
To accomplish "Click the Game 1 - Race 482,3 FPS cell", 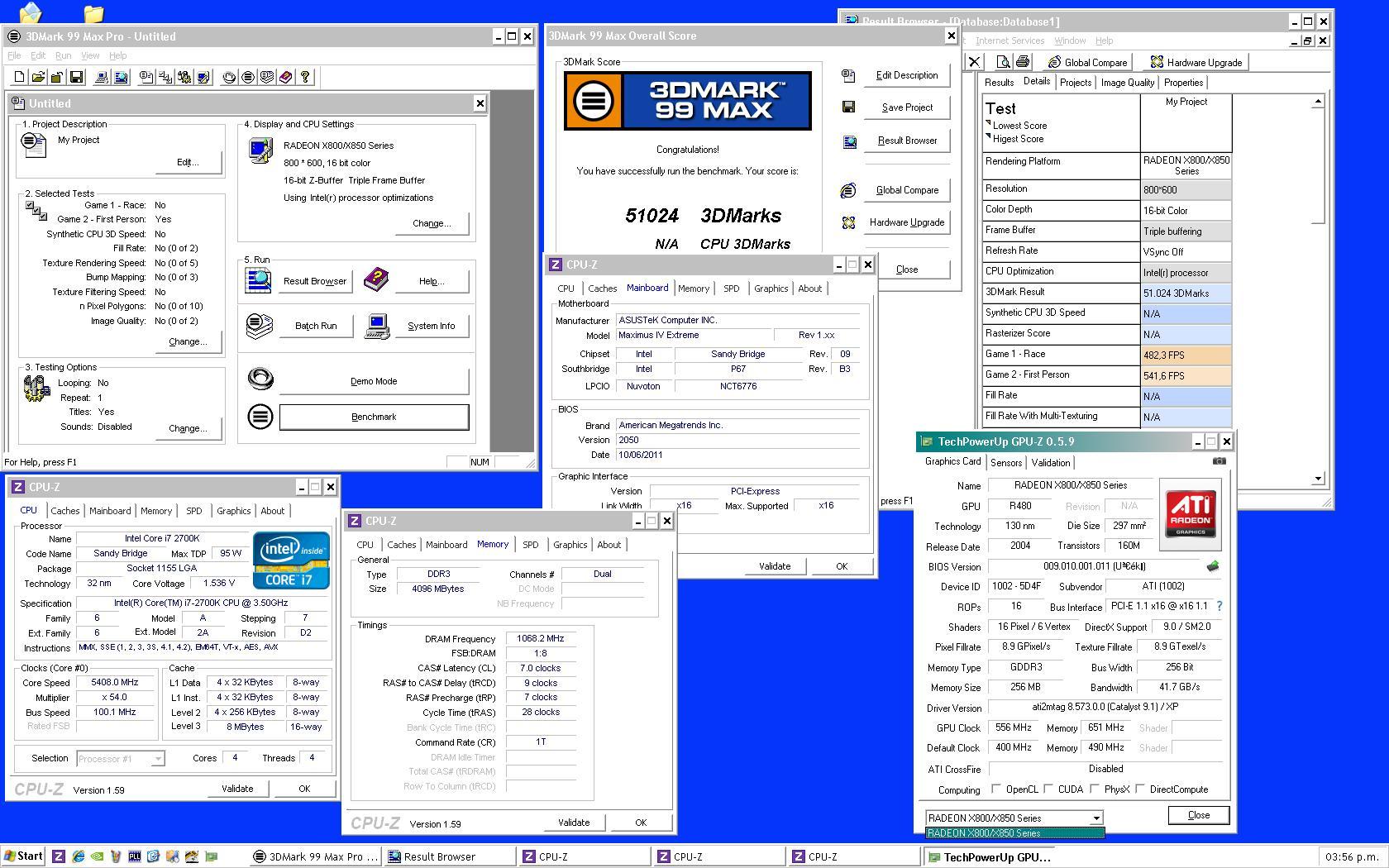I will pyautogui.click(x=1186, y=355).
